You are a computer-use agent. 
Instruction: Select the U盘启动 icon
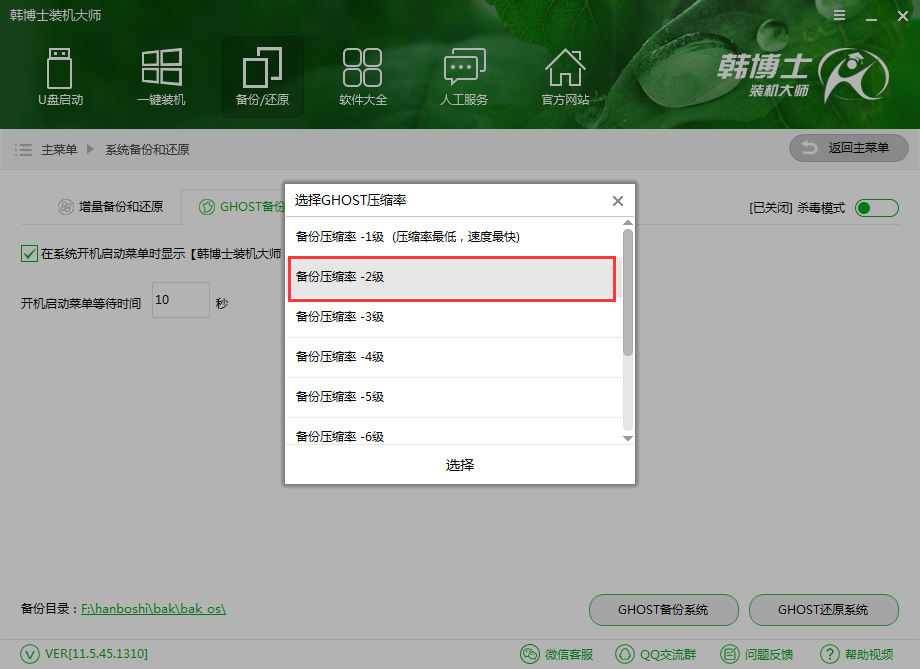coord(60,76)
